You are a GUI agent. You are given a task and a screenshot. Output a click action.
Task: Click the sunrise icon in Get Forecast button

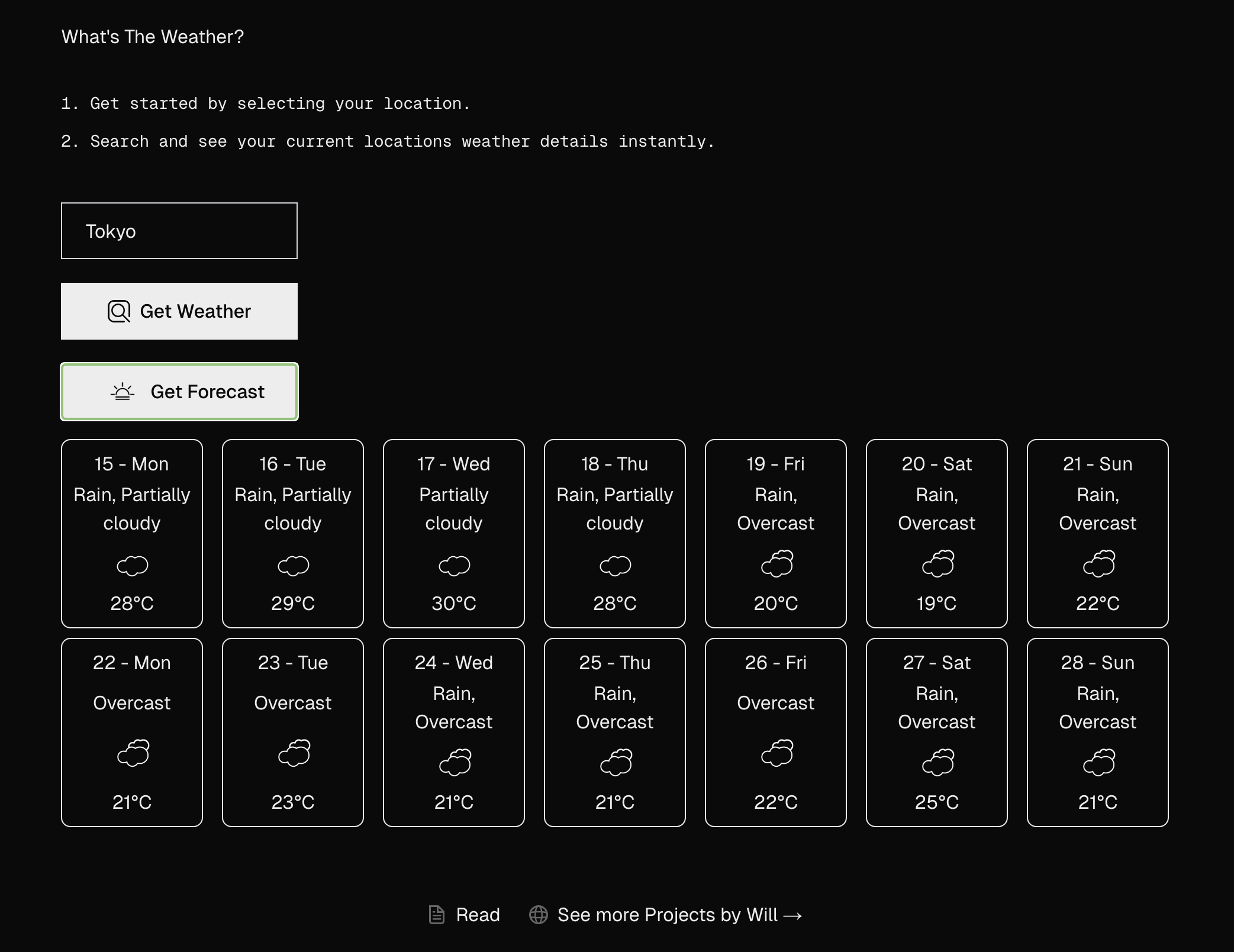point(123,392)
